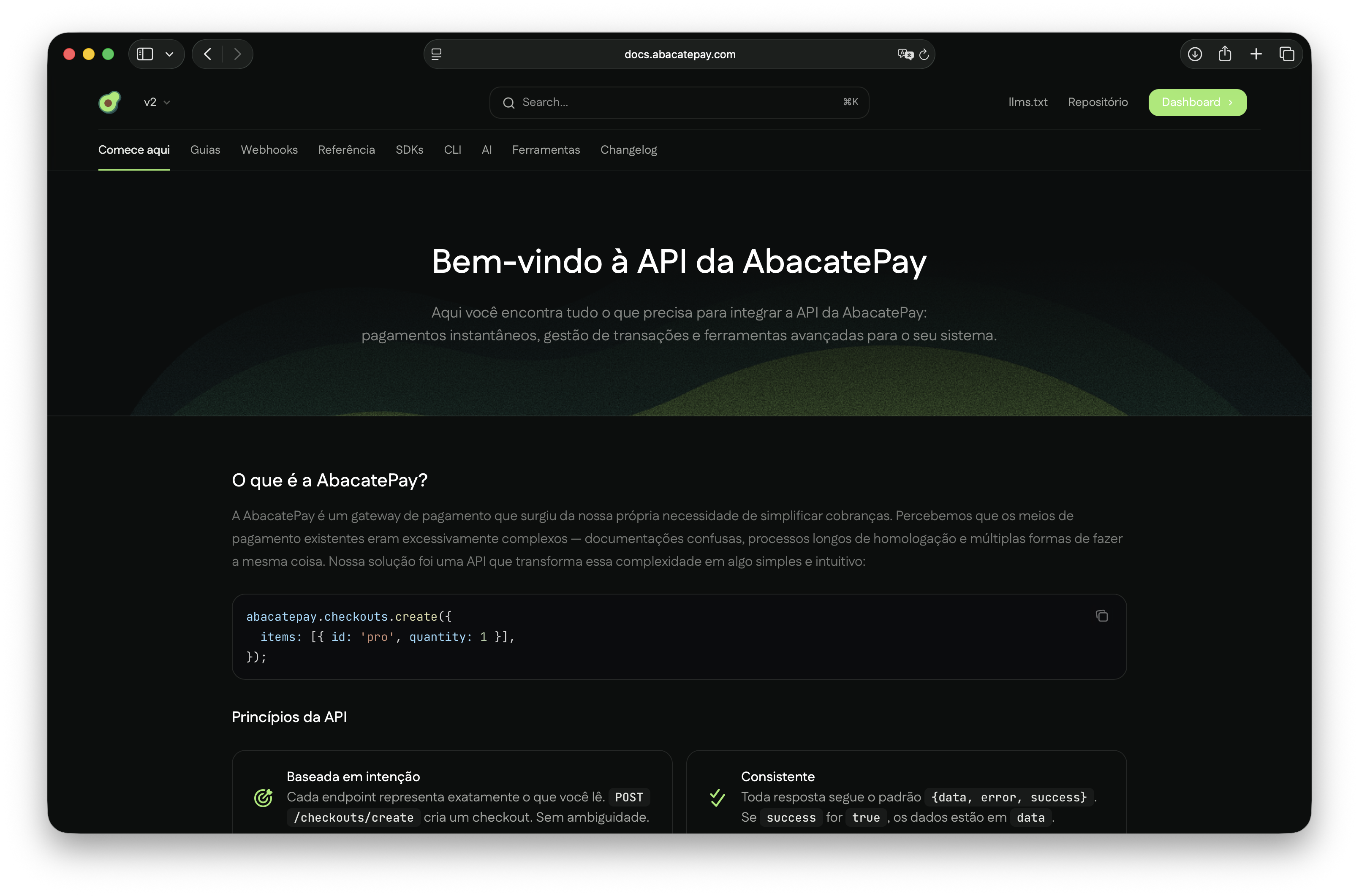This screenshot has width=1359, height=896.
Task: Click the Baseada em intenção target icon
Action: [263, 797]
